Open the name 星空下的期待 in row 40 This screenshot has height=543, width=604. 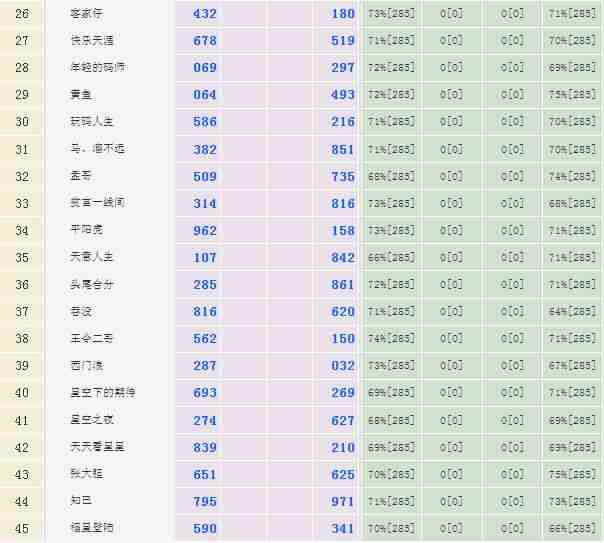pyautogui.click(x=97, y=393)
